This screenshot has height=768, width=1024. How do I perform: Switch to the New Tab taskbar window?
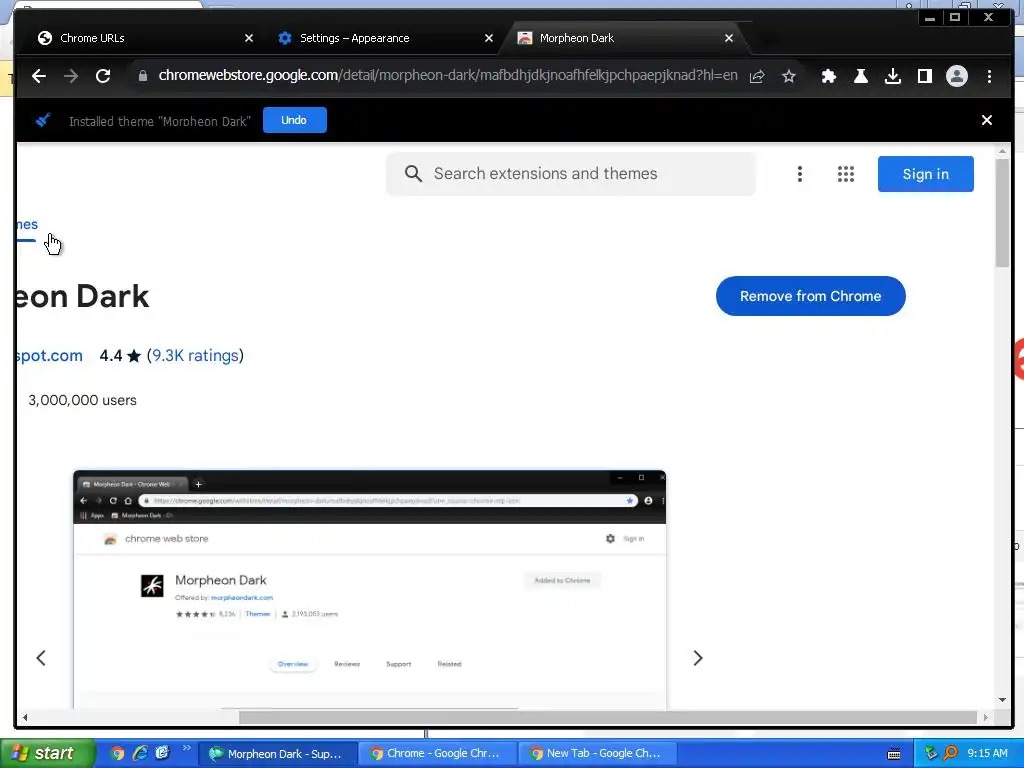[597, 754]
